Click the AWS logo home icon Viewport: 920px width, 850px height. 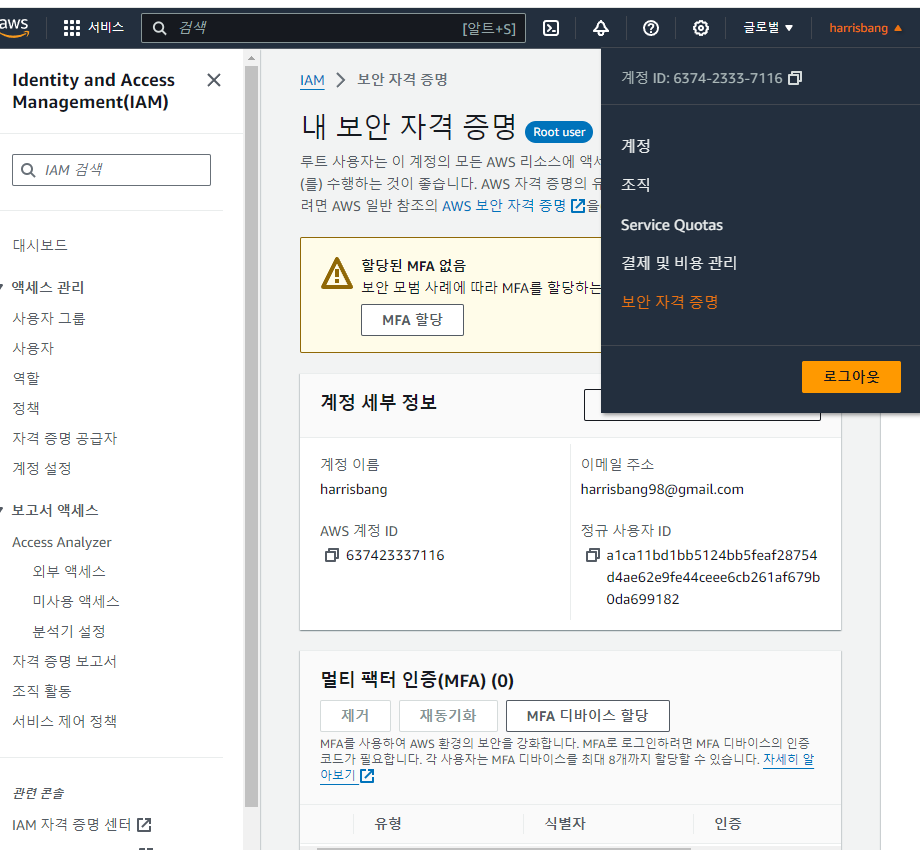coord(13,27)
